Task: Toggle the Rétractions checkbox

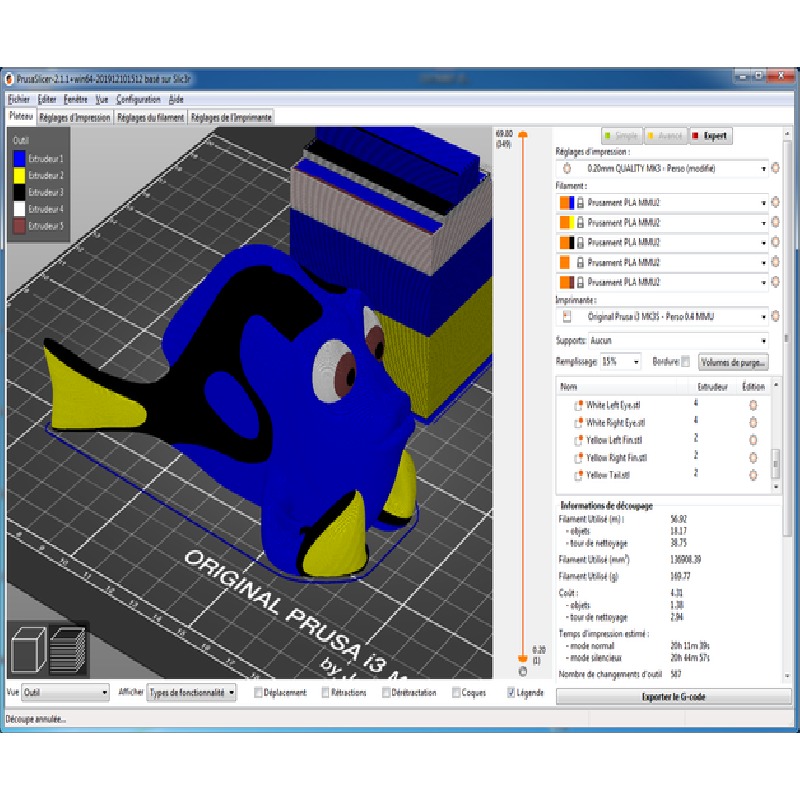Action: (x=326, y=692)
